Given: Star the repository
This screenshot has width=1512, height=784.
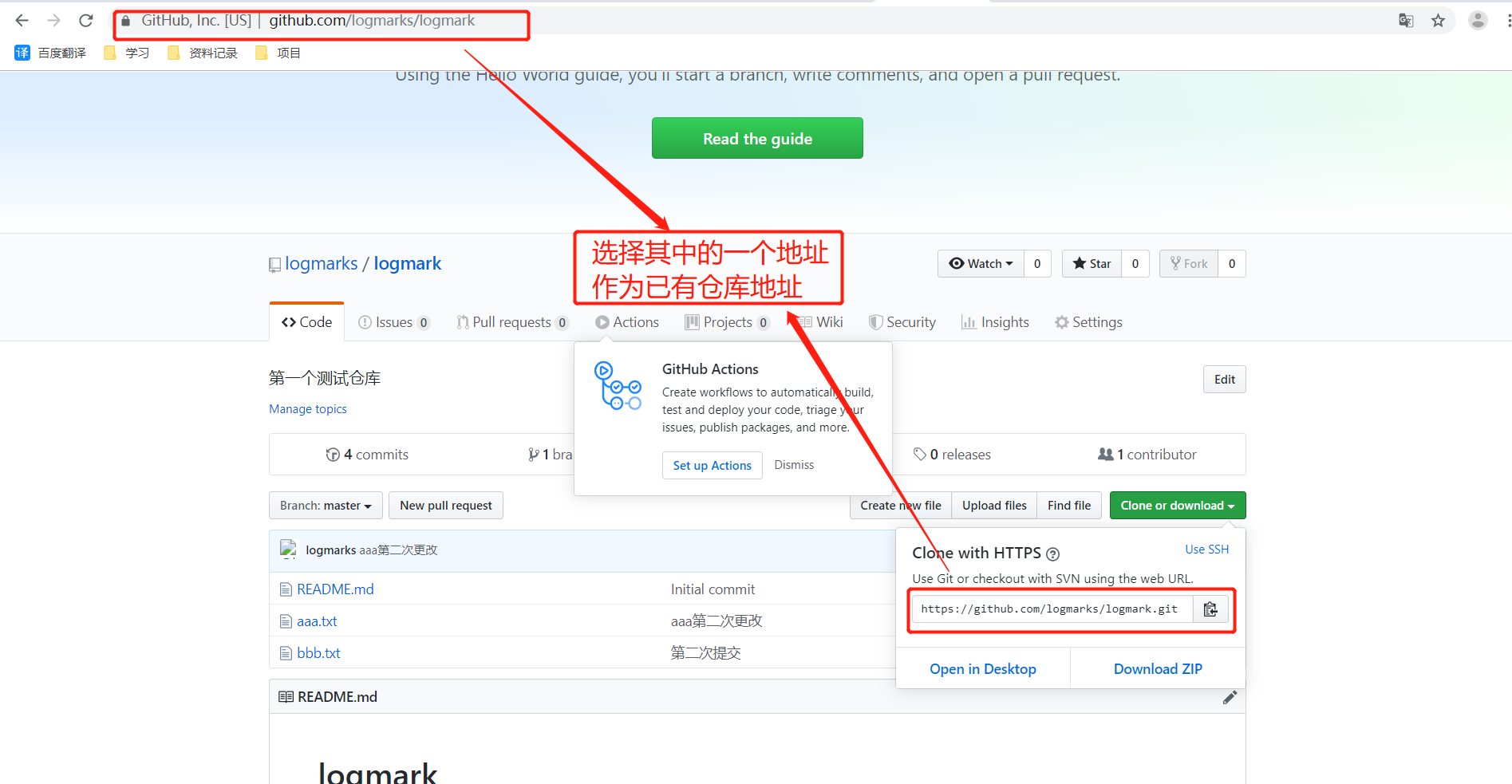Looking at the screenshot, I should [1092, 263].
